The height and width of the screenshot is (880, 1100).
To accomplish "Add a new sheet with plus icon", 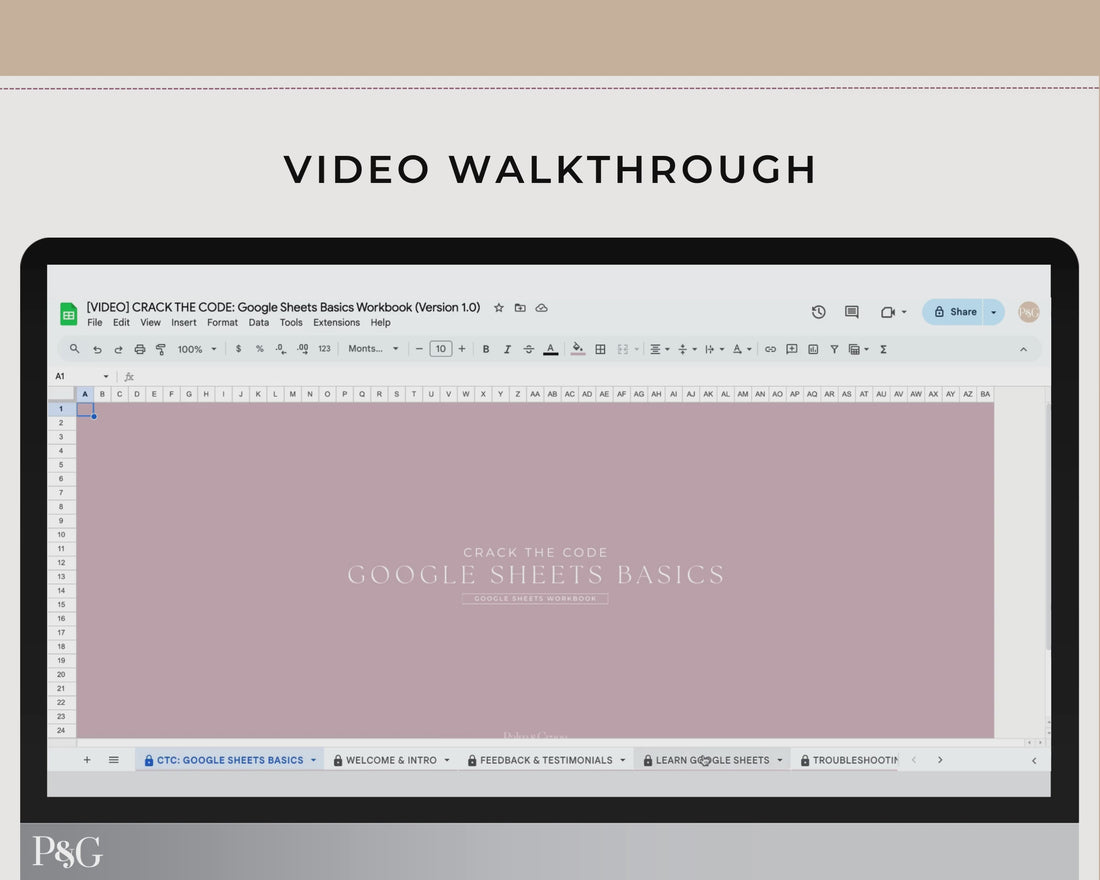I will (x=87, y=759).
